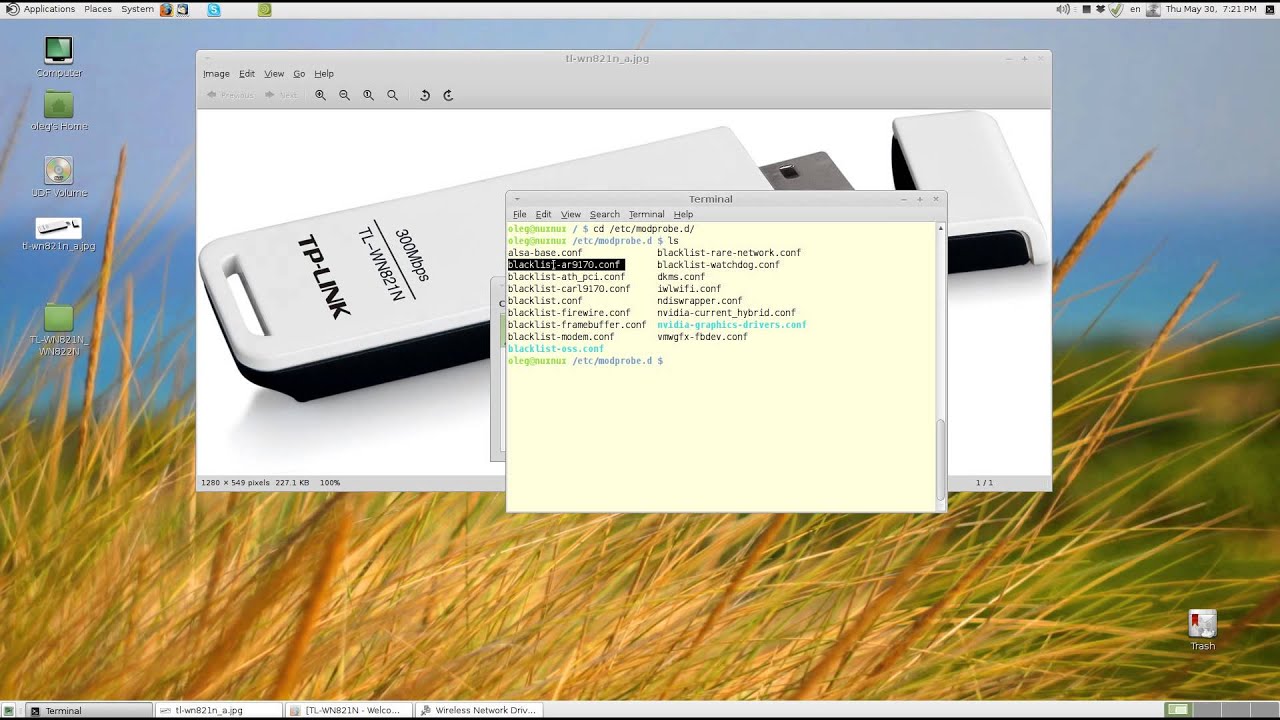Click ndiswrapper.conf in terminal listing
1280x720 pixels.
pos(700,301)
